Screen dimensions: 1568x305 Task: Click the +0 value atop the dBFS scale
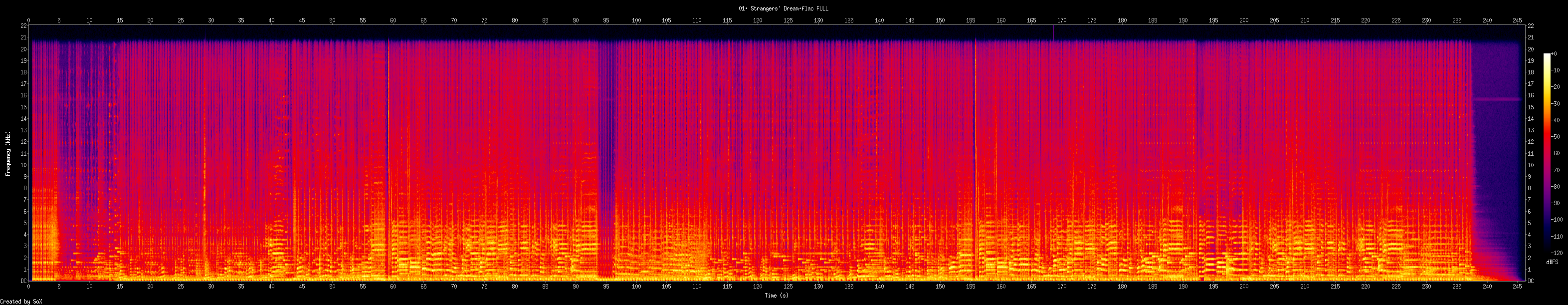(x=1554, y=54)
